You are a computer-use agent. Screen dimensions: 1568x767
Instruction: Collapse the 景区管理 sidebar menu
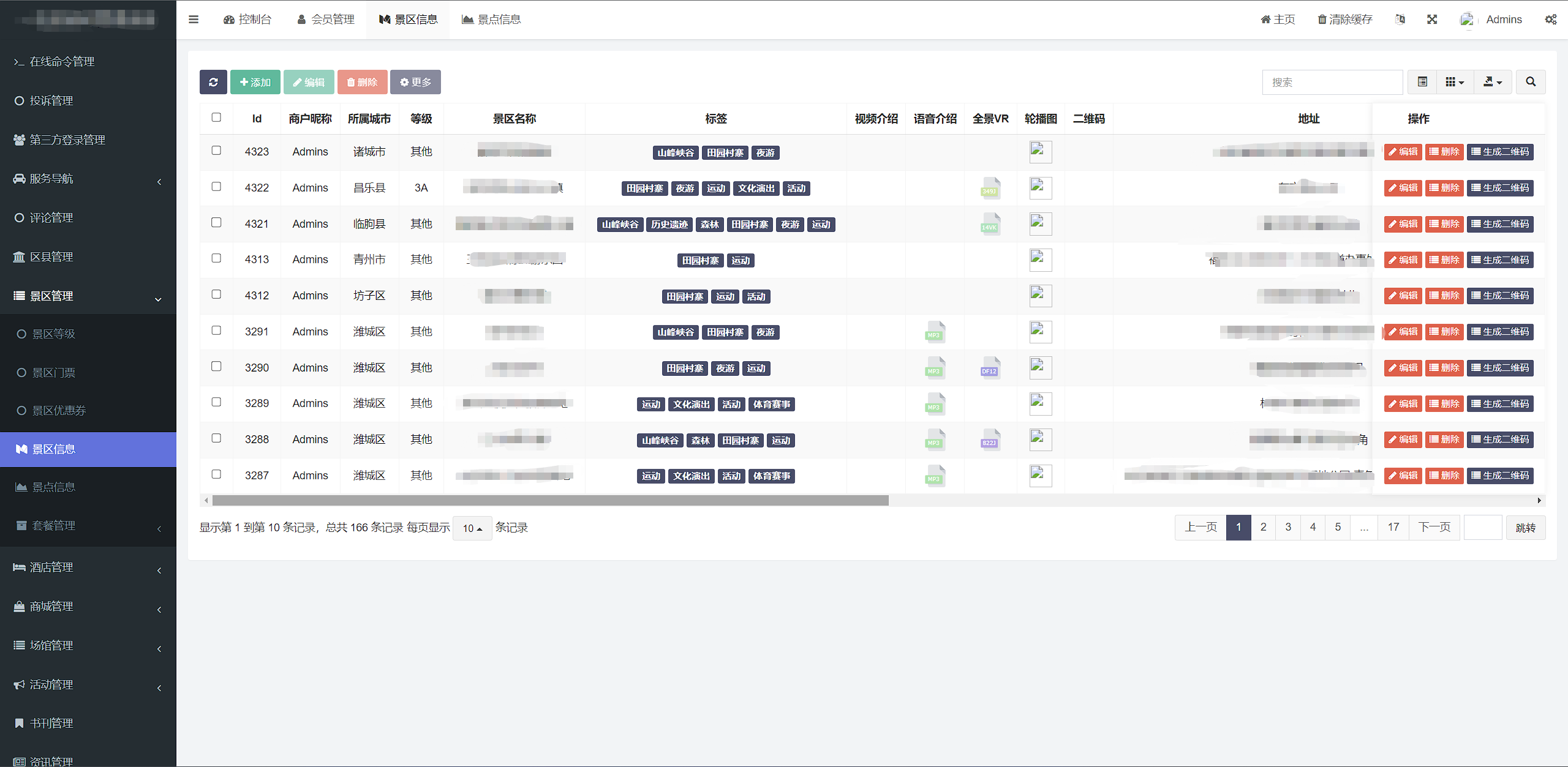(88, 296)
